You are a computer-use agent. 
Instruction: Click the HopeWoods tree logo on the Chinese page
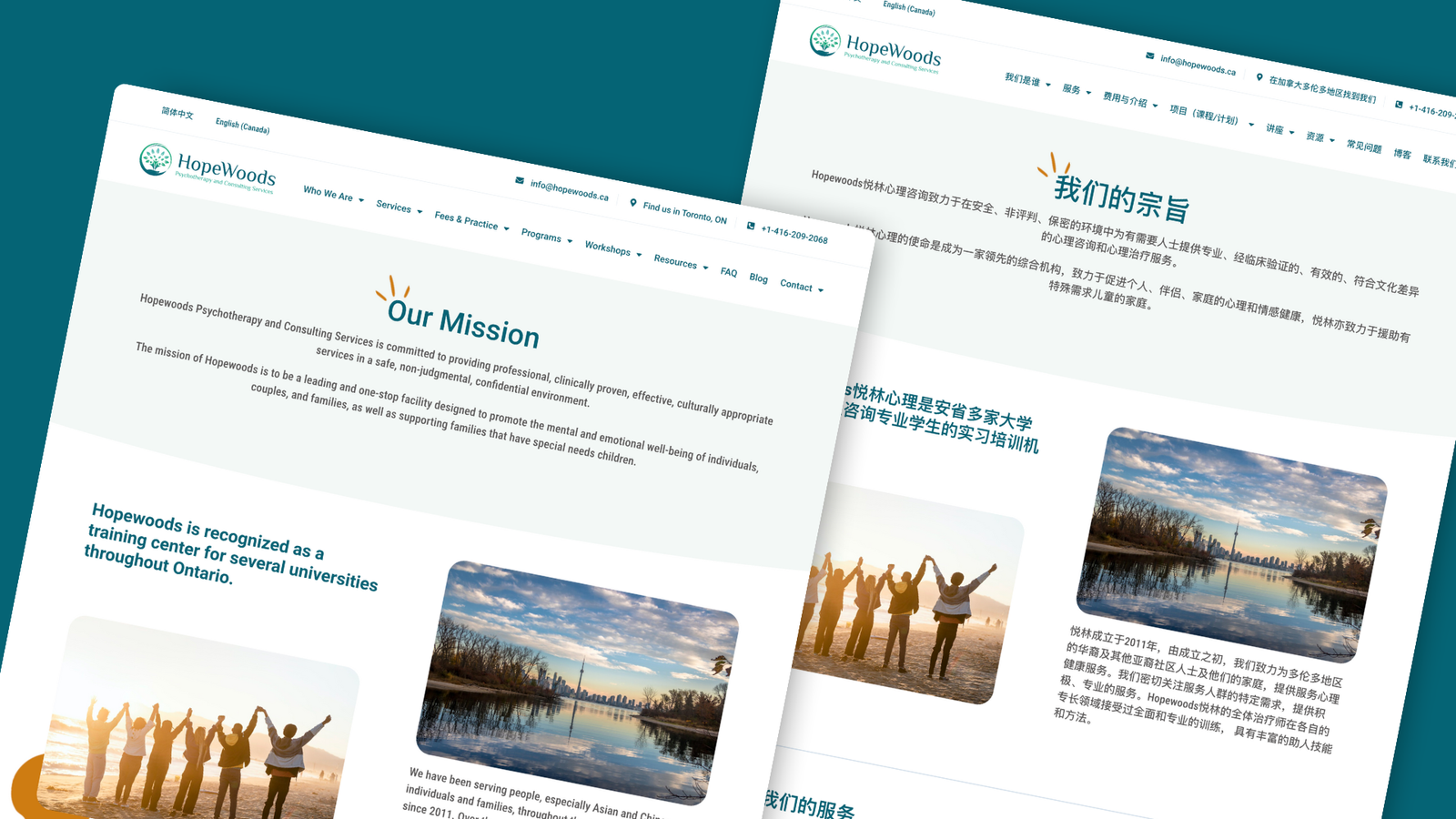(x=824, y=41)
